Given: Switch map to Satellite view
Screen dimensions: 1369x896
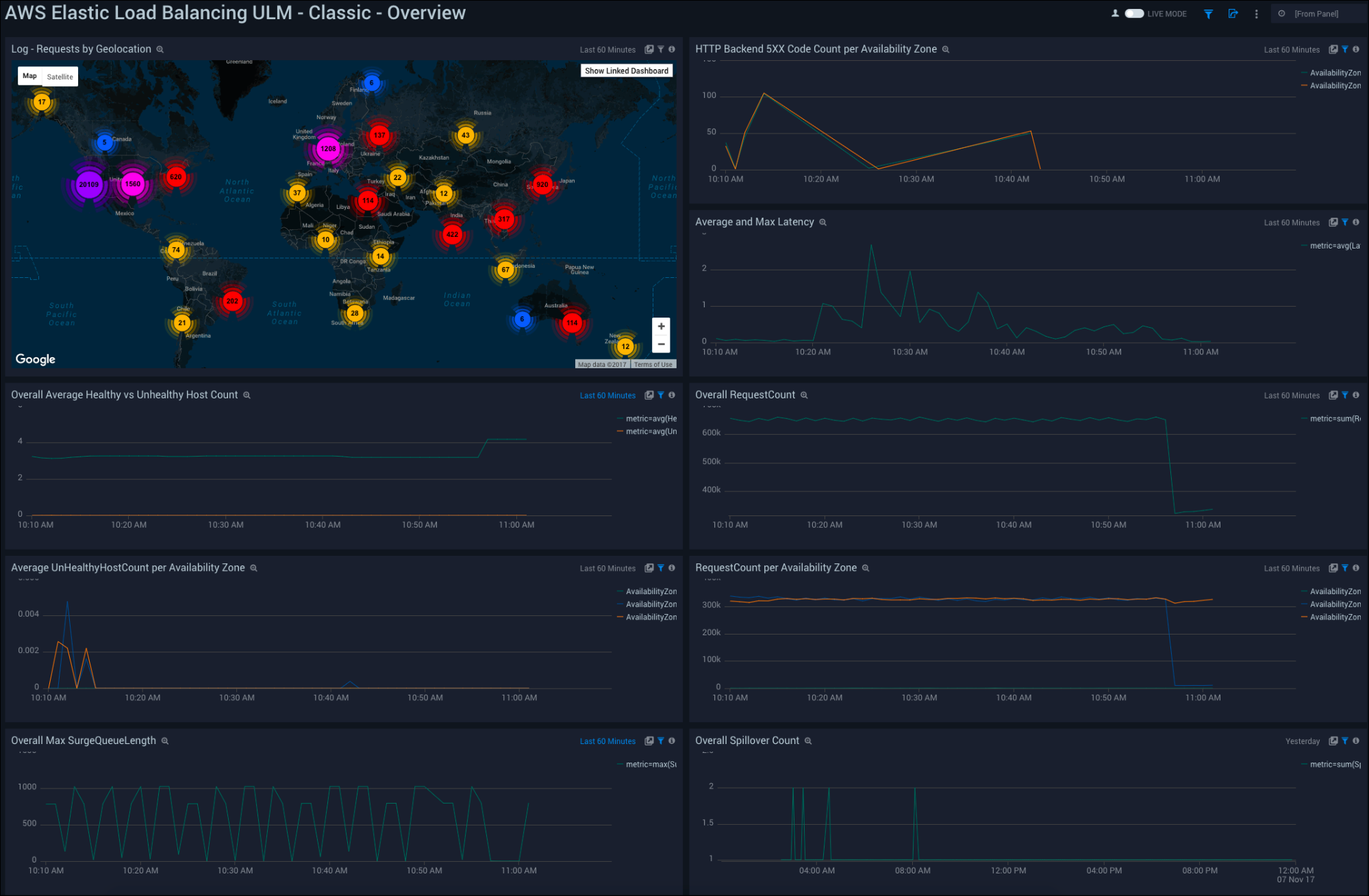Looking at the screenshot, I should [60, 77].
